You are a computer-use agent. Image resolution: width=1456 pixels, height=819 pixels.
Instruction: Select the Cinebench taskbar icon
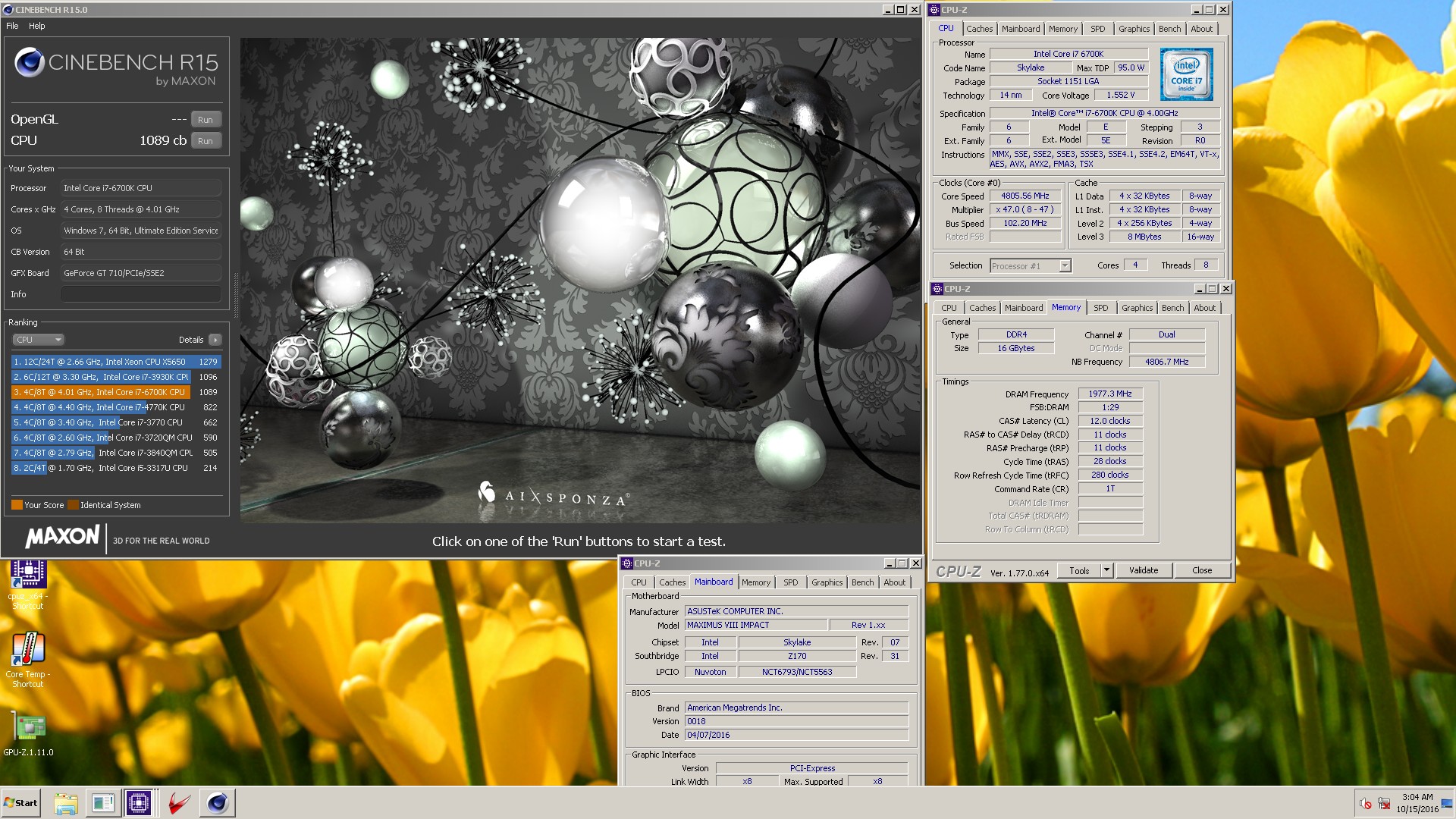(217, 803)
